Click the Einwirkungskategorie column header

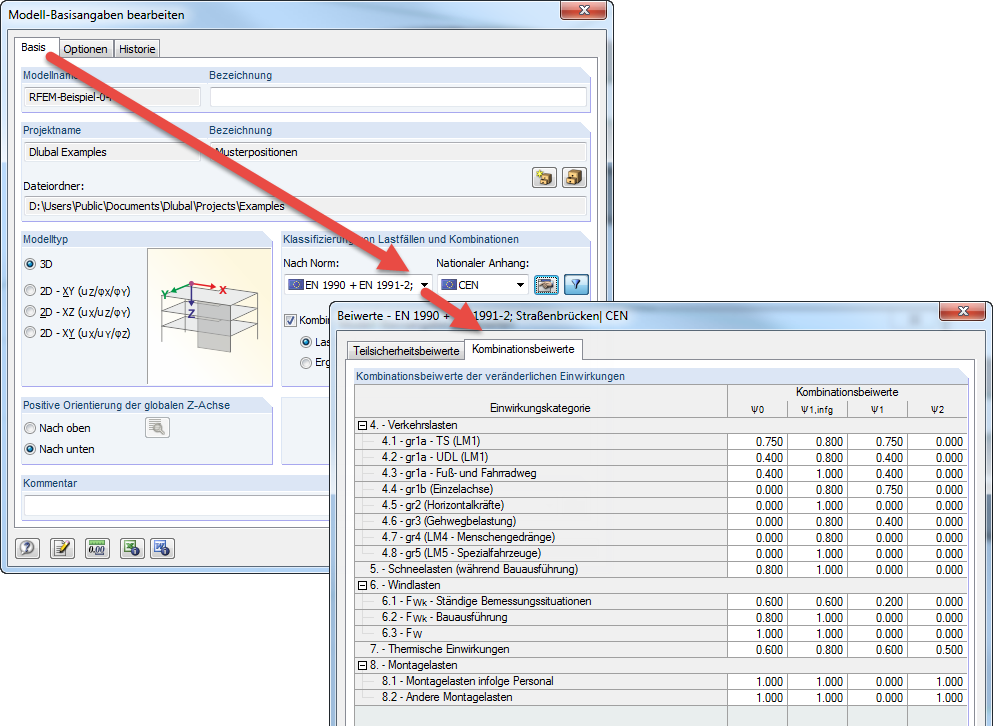pyautogui.click(x=541, y=401)
